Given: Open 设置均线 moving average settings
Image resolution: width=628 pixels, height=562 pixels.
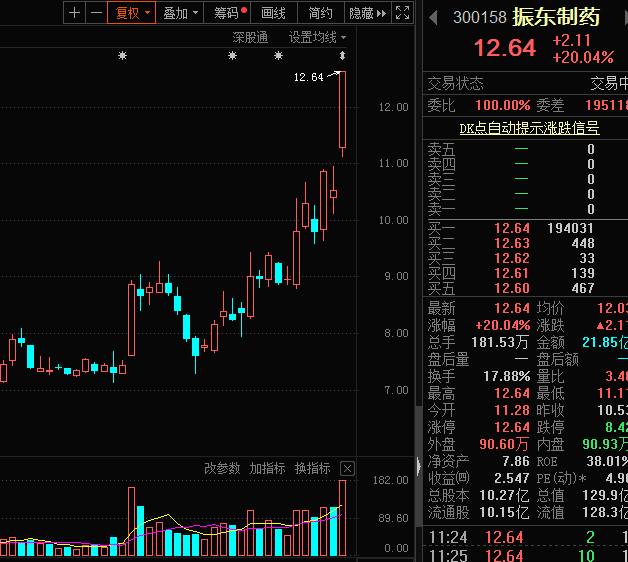Looking at the screenshot, I should tap(312, 37).
